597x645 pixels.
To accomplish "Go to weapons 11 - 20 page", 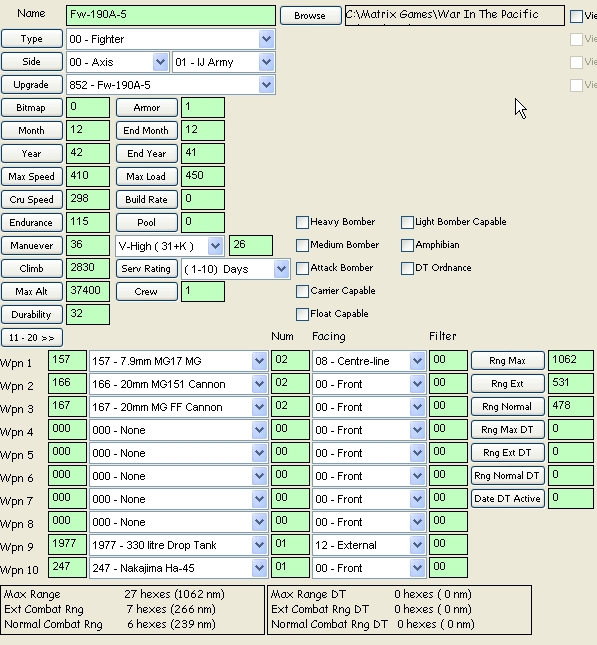I will [x=32, y=338].
